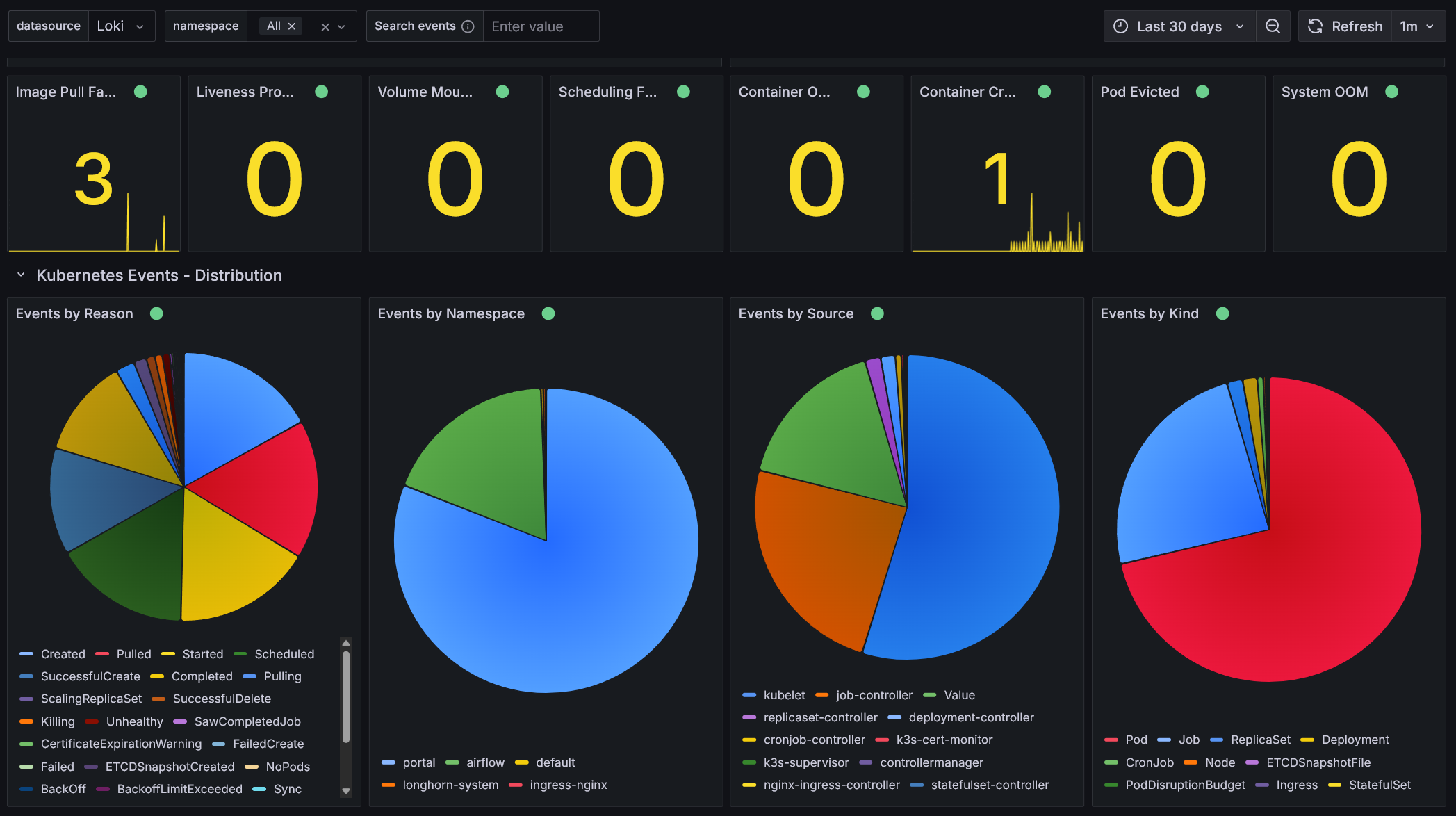1456x816 pixels.
Task: Click the portal legend color swatch
Action: 388,762
